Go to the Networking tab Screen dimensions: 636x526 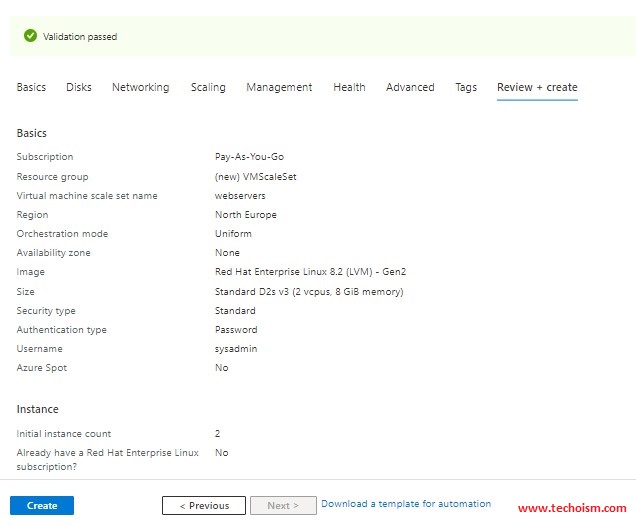141,87
